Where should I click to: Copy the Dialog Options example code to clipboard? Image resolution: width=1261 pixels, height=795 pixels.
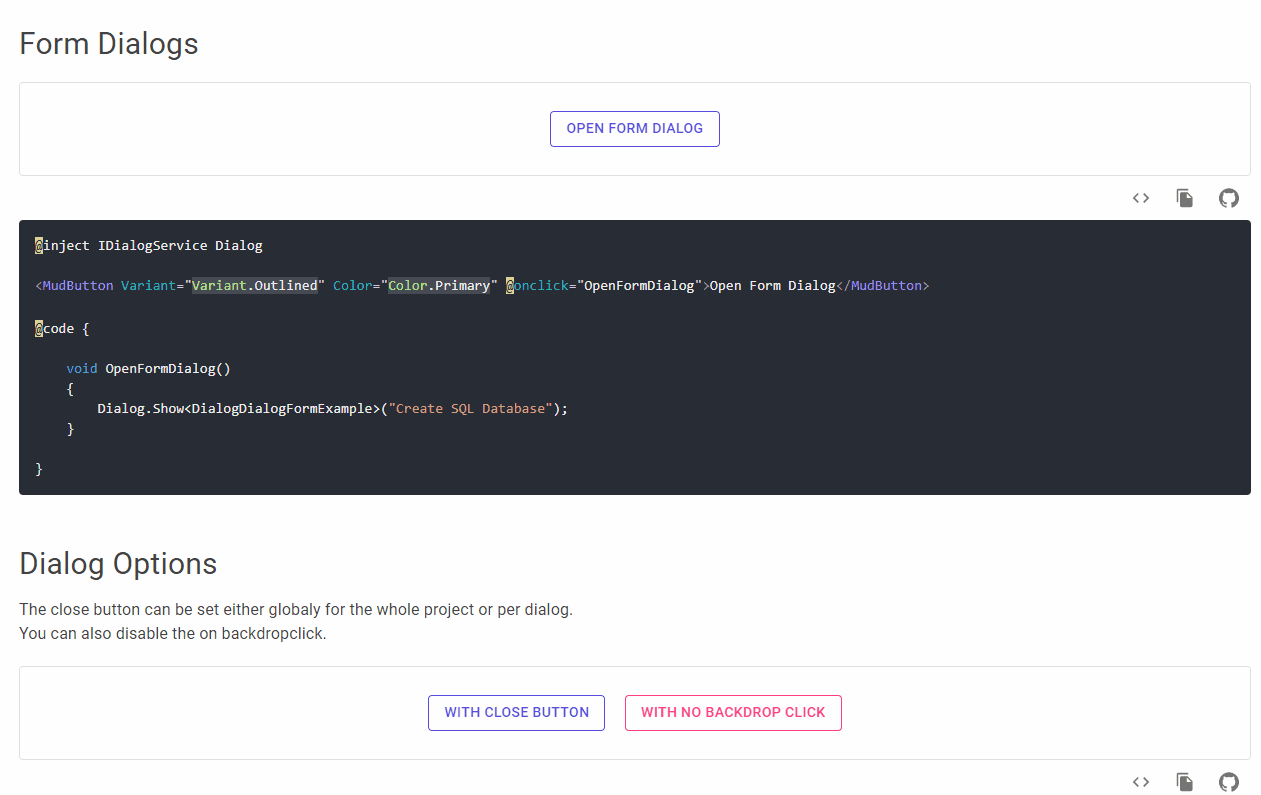(1184, 781)
